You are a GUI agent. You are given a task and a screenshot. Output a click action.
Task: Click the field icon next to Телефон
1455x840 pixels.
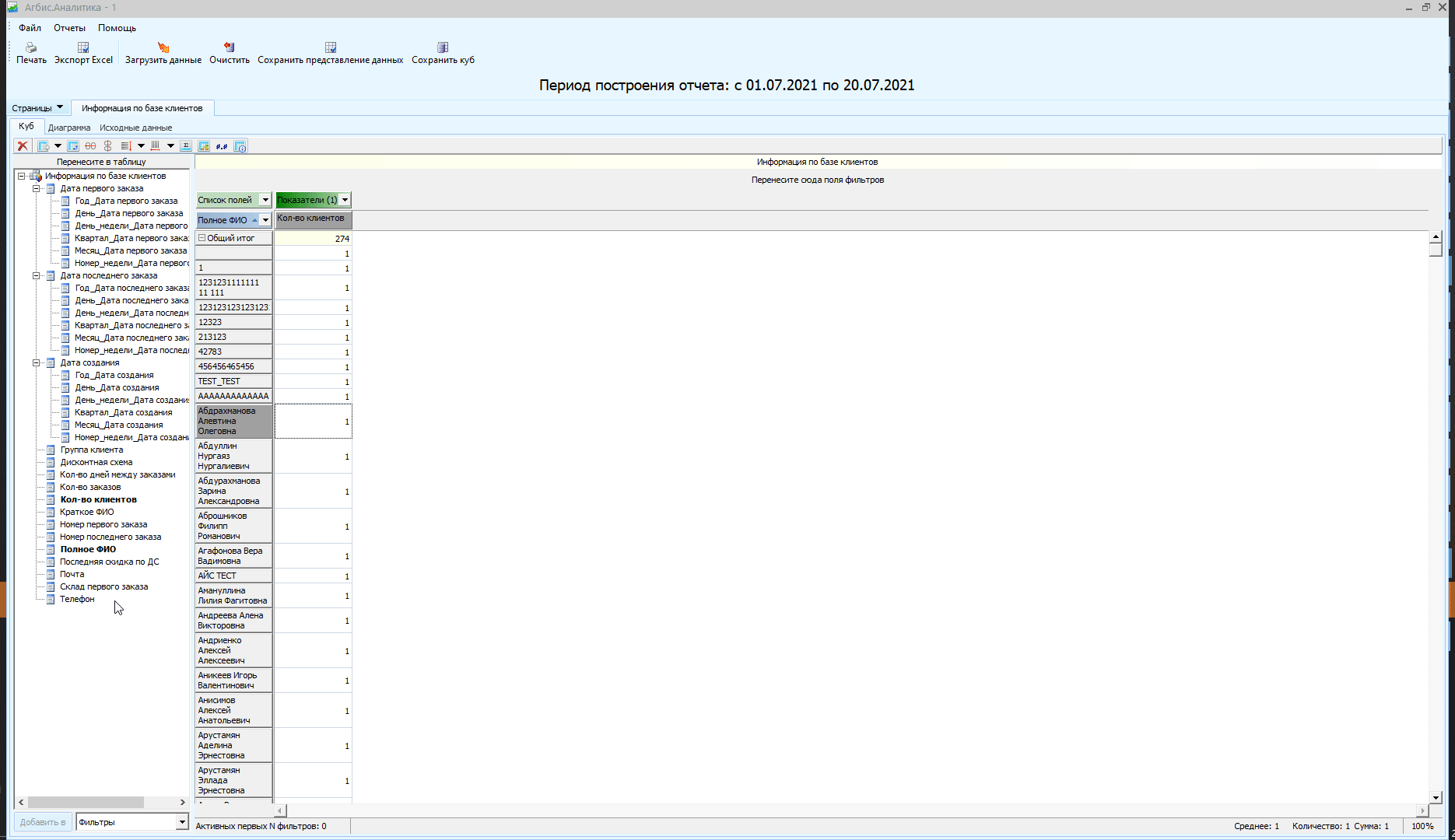pos(51,599)
